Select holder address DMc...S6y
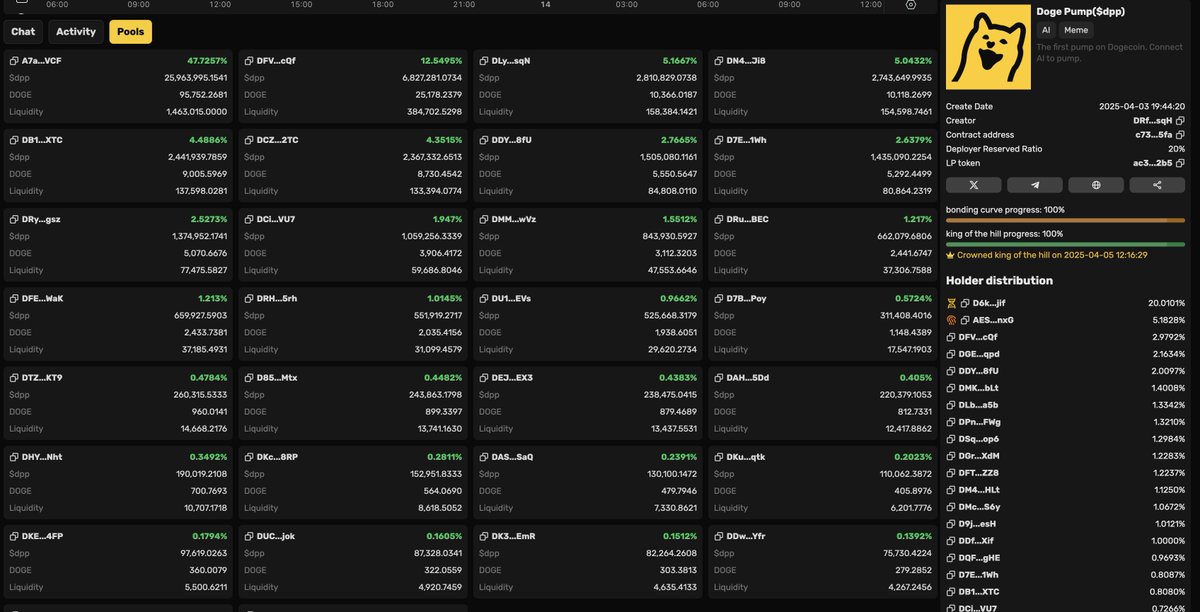Screen dimensions: 1200x612 [979, 507]
